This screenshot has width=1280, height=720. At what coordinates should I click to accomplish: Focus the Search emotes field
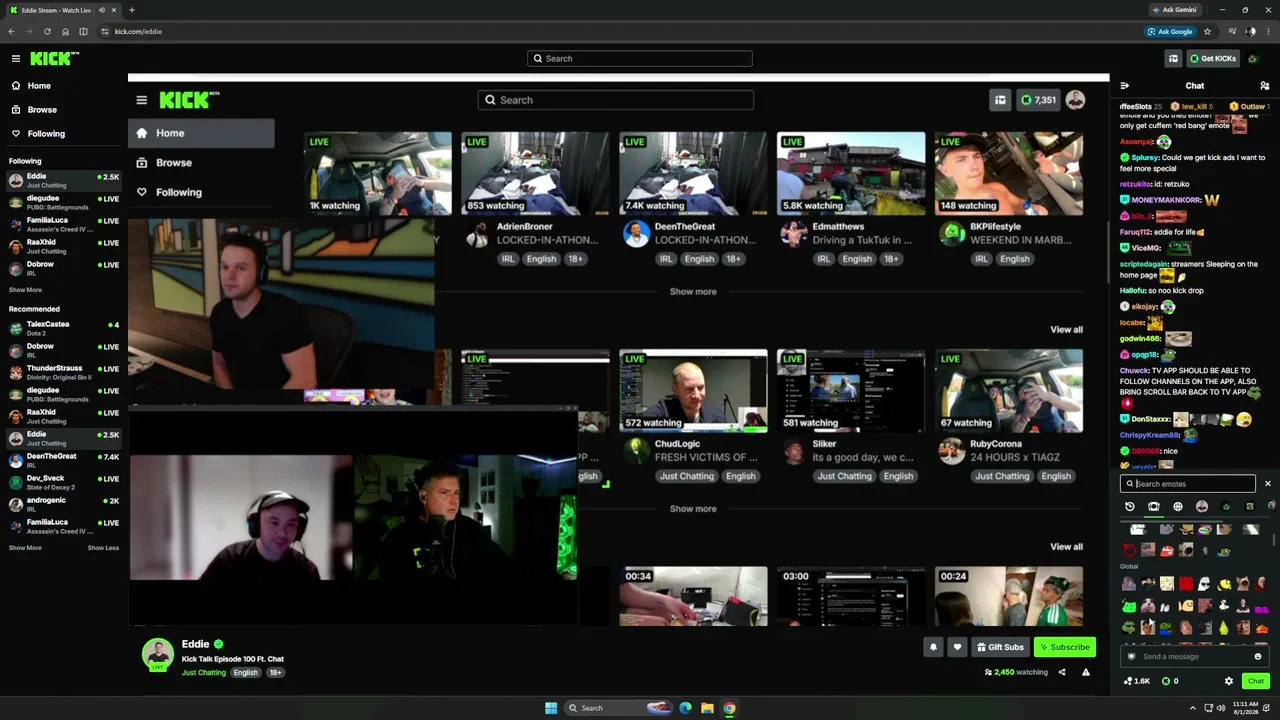coord(1188,484)
